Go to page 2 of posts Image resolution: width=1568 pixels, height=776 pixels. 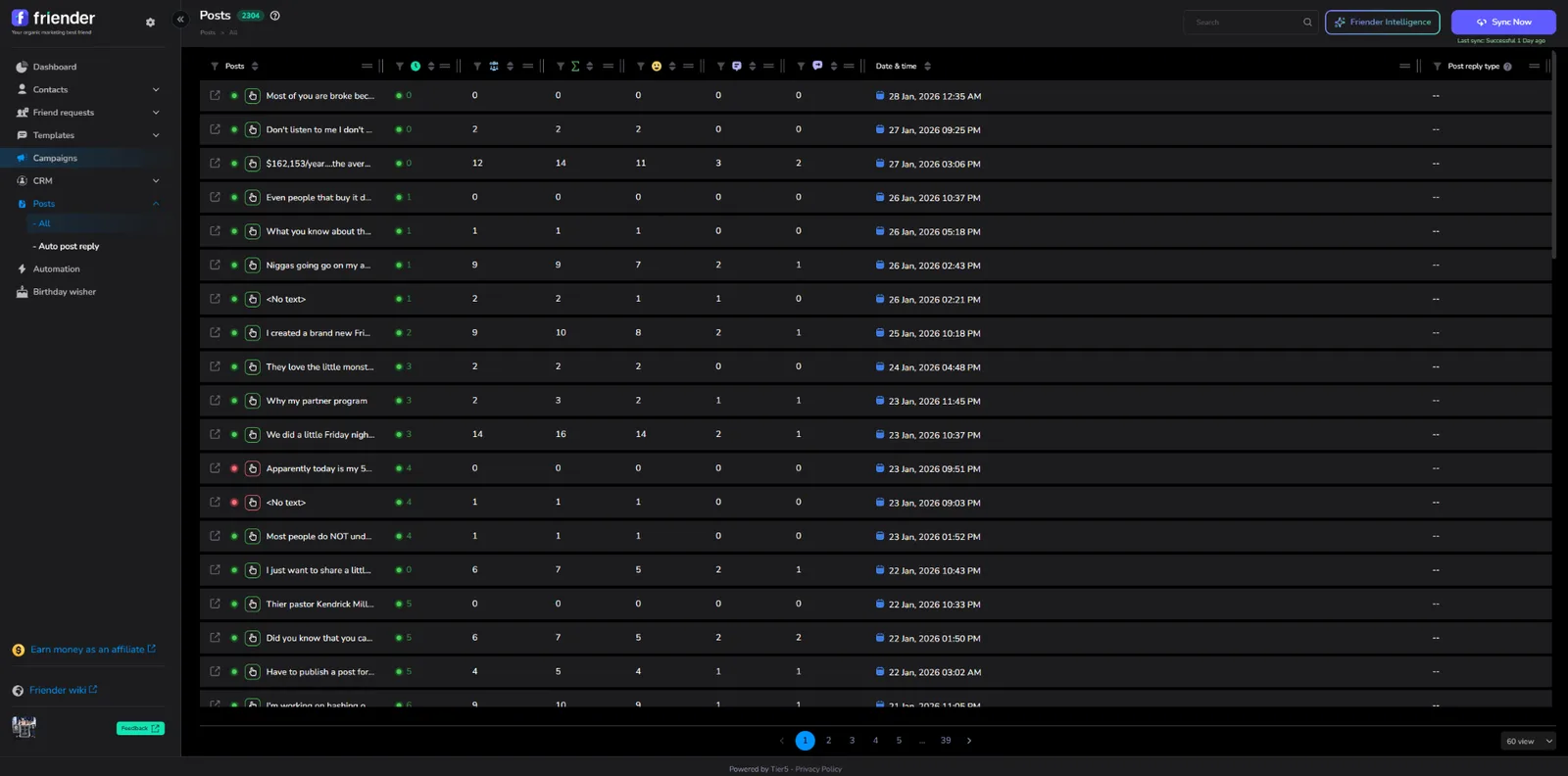(x=828, y=741)
